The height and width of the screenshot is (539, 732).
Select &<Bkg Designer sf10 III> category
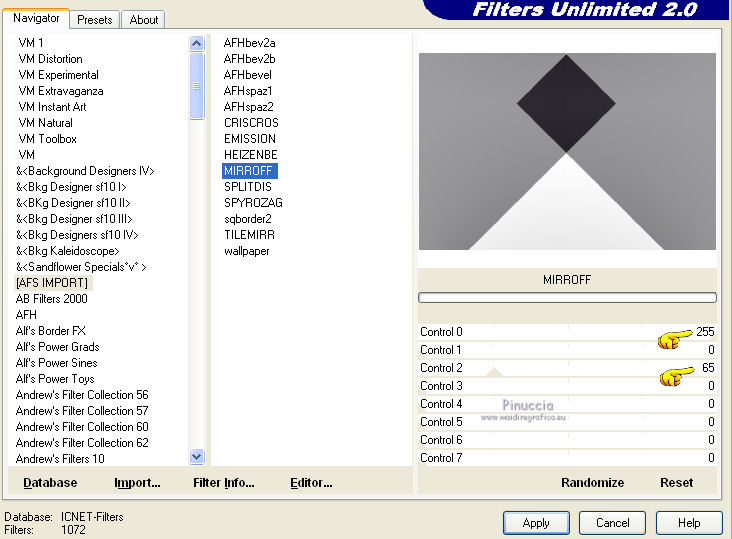click(x=74, y=219)
